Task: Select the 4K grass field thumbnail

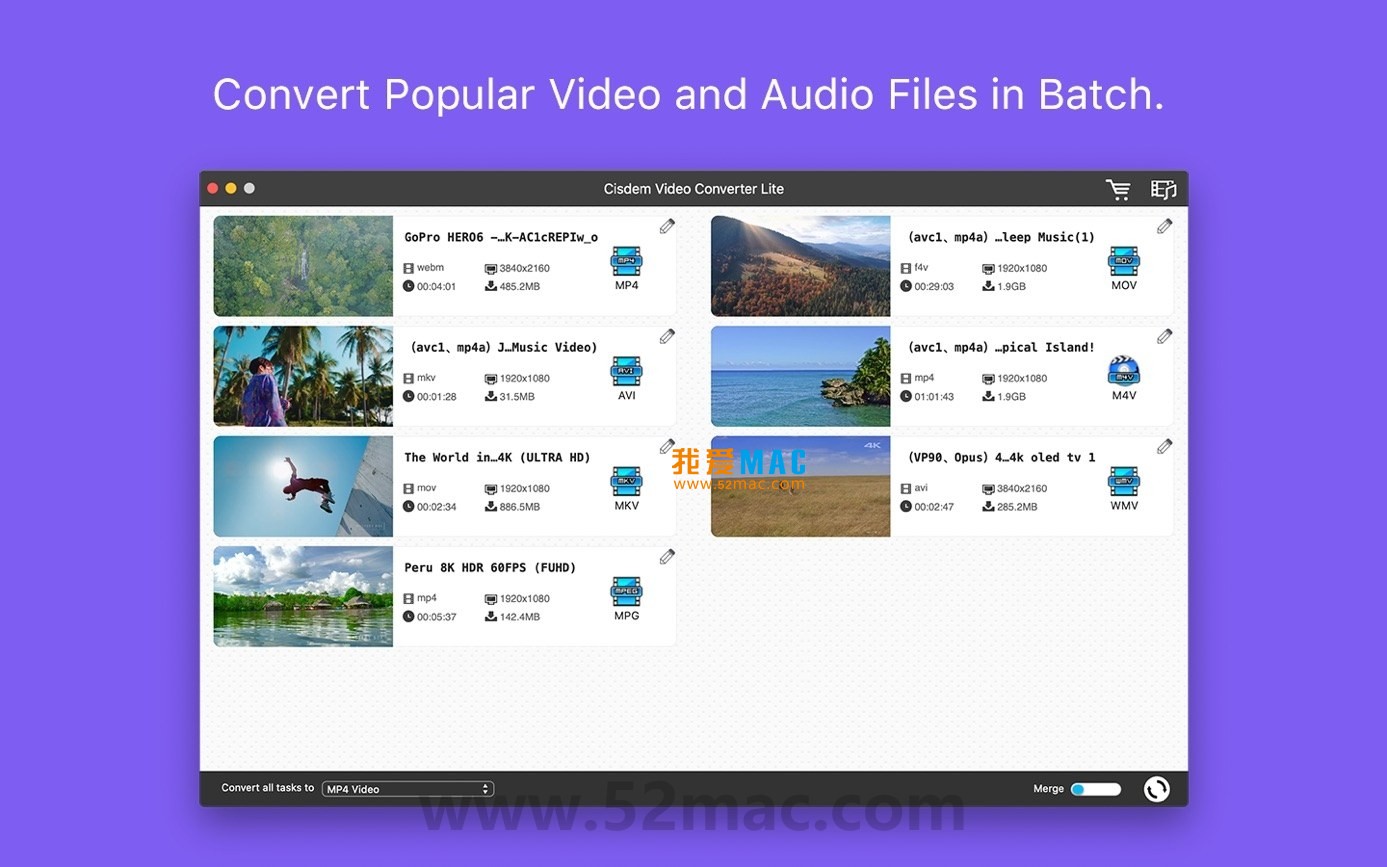Action: pos(800,486)
